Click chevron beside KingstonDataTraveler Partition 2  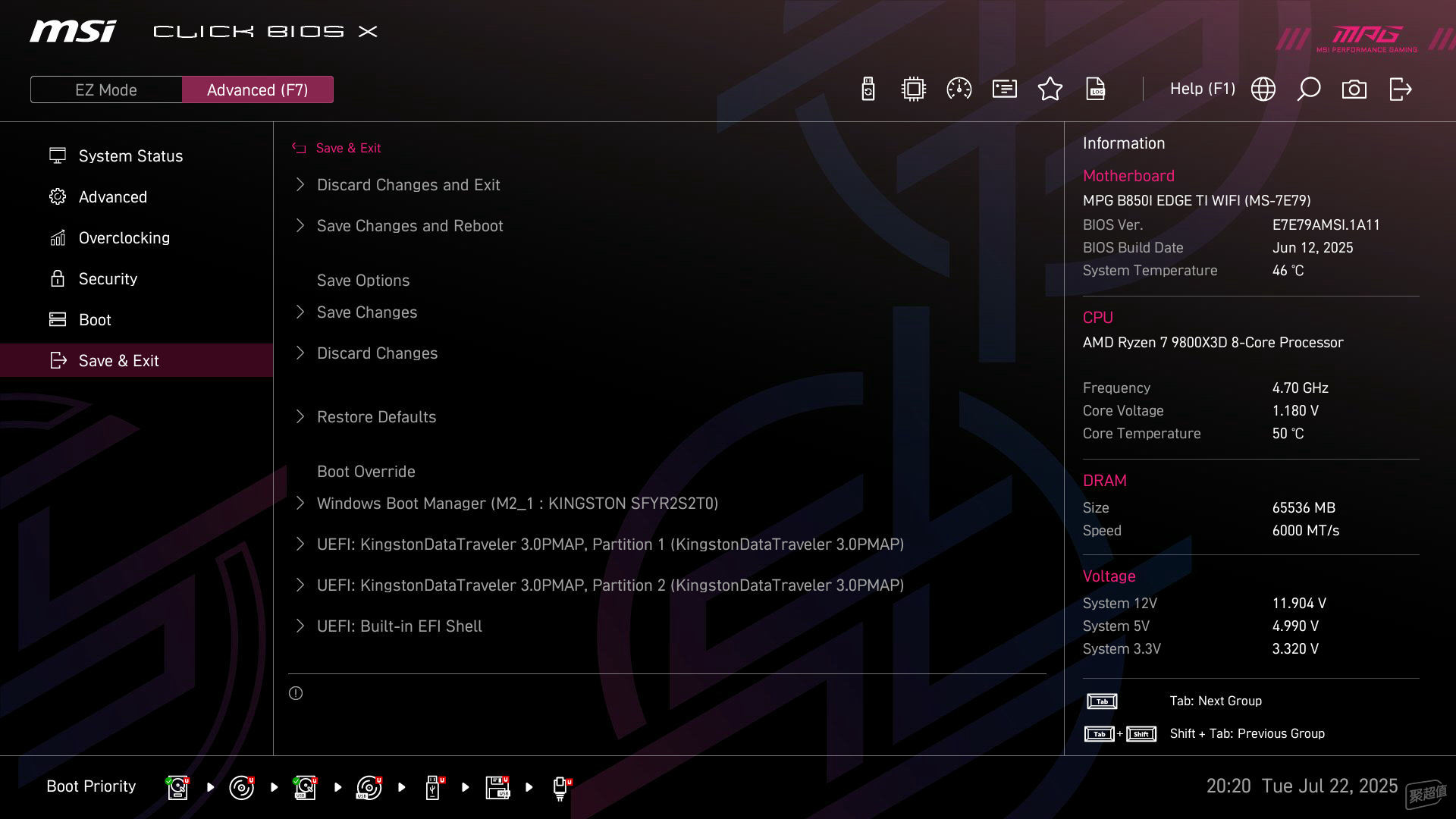pos(300,585)
